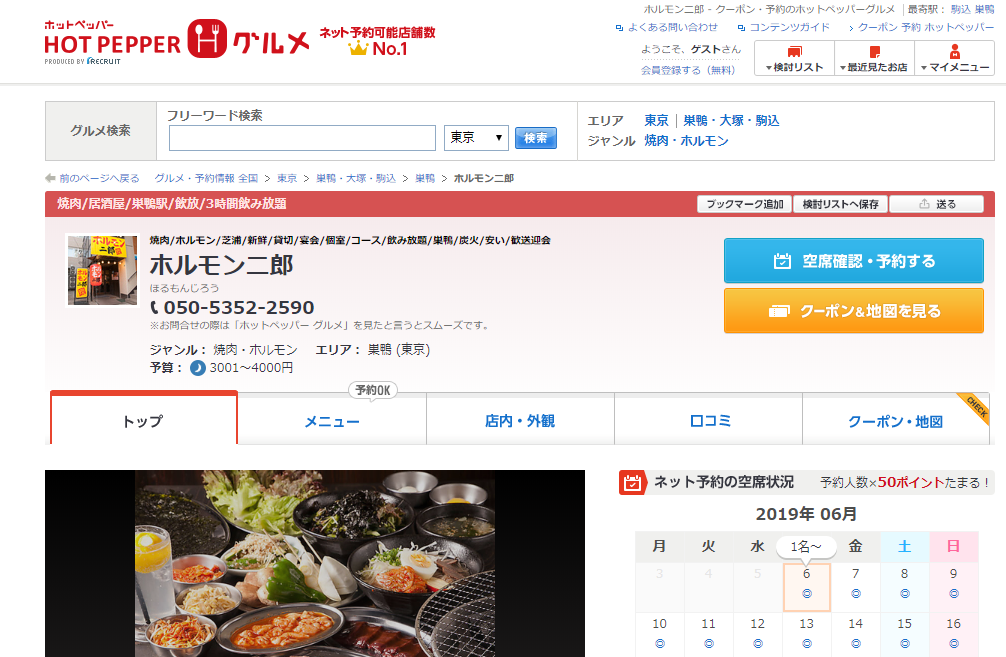
Task: Click the red reservation calendar icon
Action: [x=633, y=482]
